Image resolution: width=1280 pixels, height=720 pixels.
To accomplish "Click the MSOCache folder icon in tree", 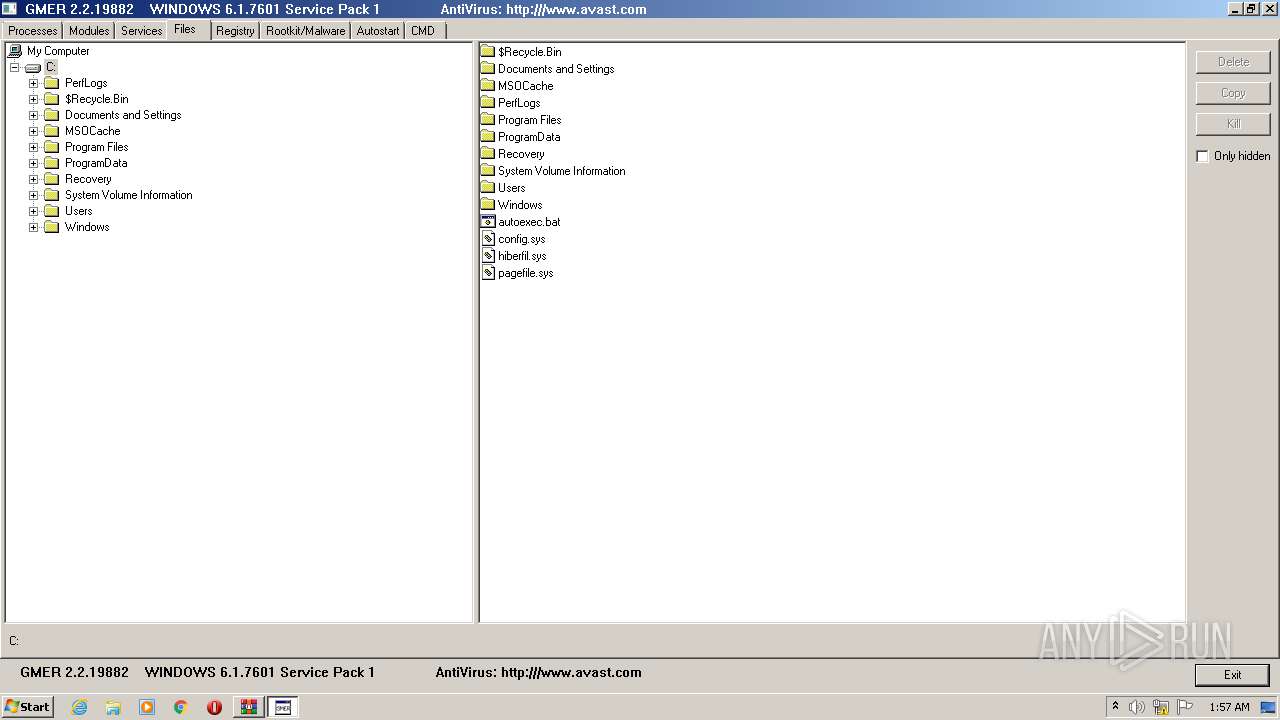I will 51,131.
